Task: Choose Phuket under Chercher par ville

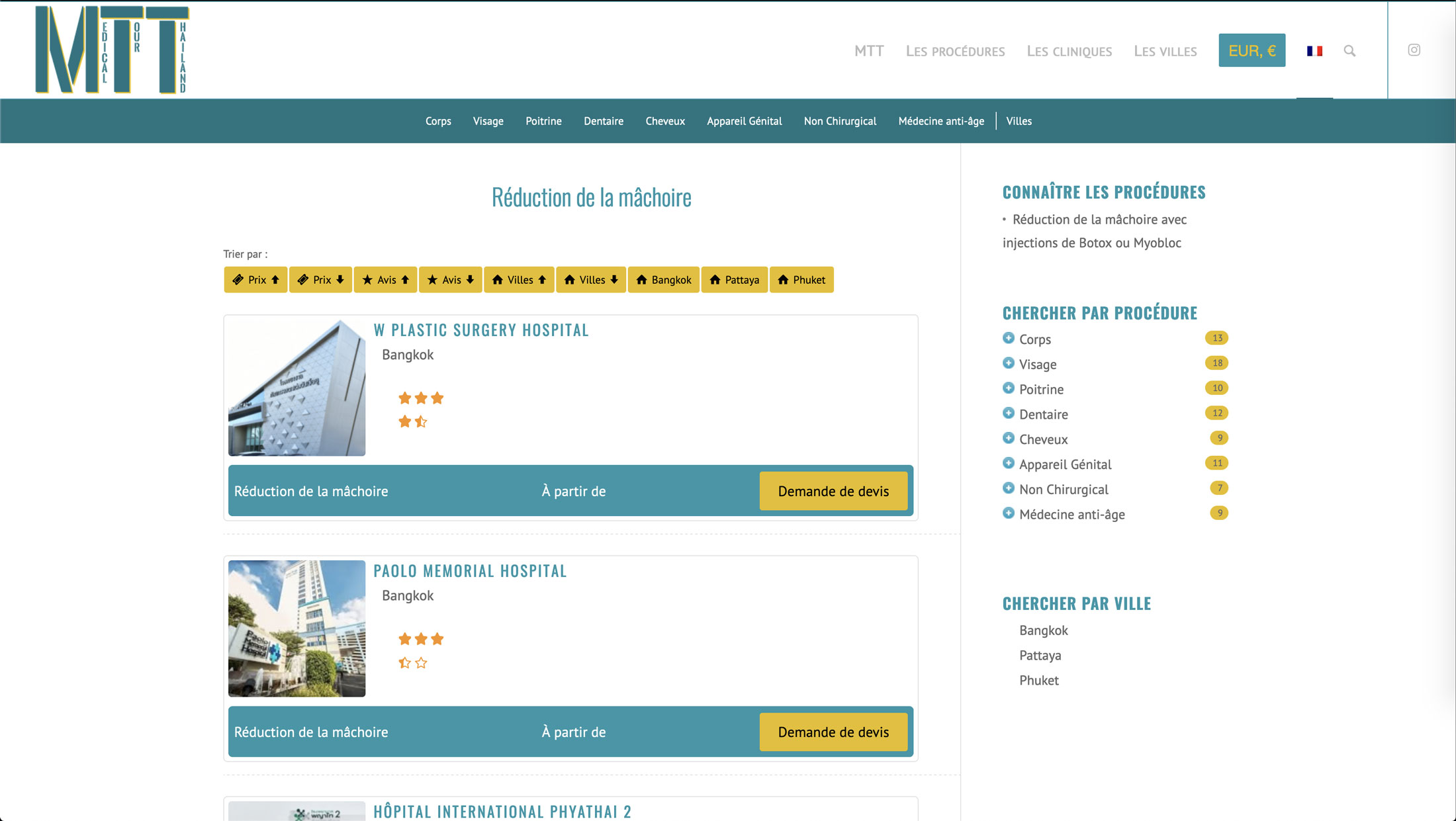Action: click(1039, 681)
